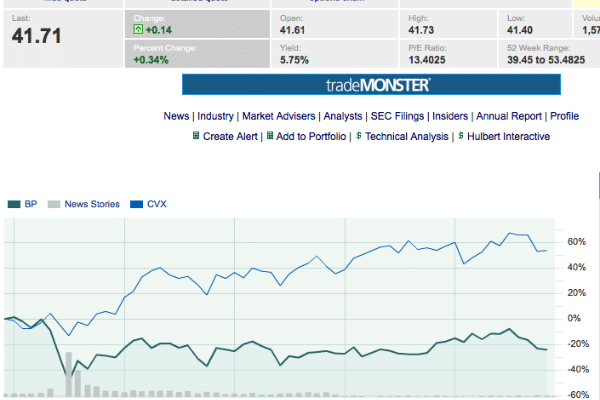Click the -20% axis label

578,344
